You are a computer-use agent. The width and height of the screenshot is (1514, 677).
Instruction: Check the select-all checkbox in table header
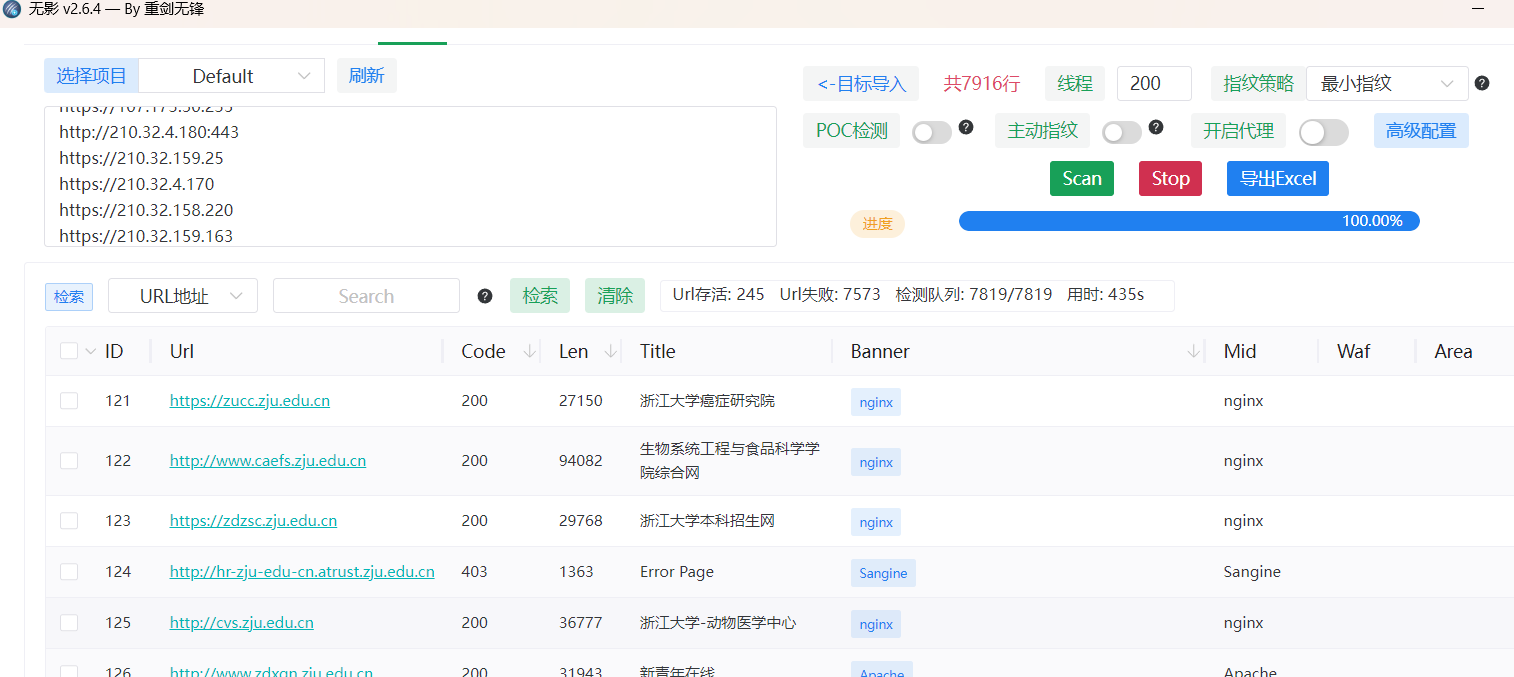69,351
